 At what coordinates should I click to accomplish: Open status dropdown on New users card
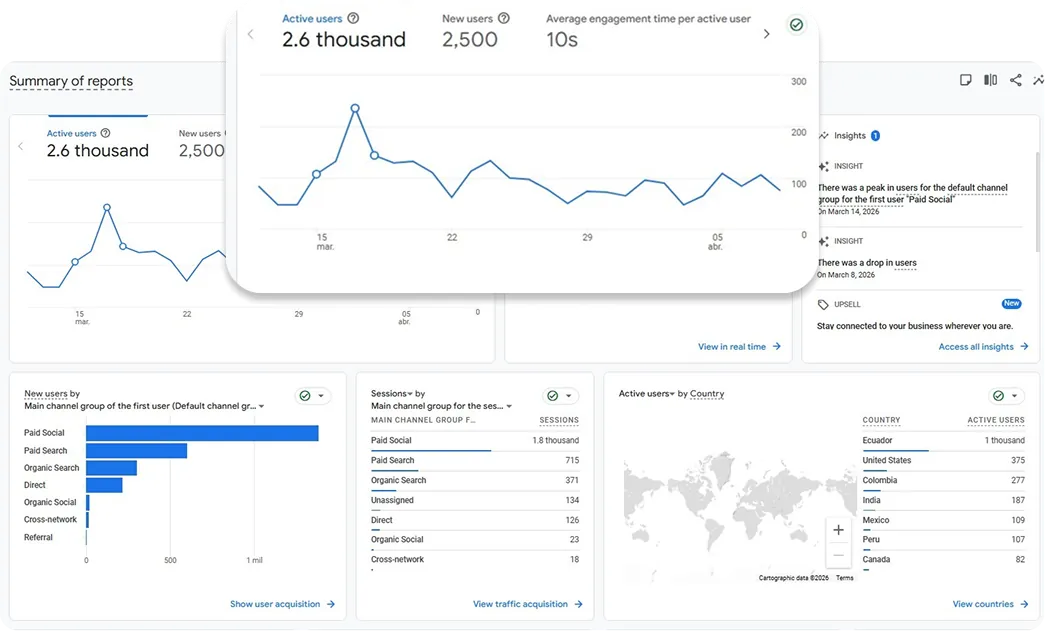point(312,396)
